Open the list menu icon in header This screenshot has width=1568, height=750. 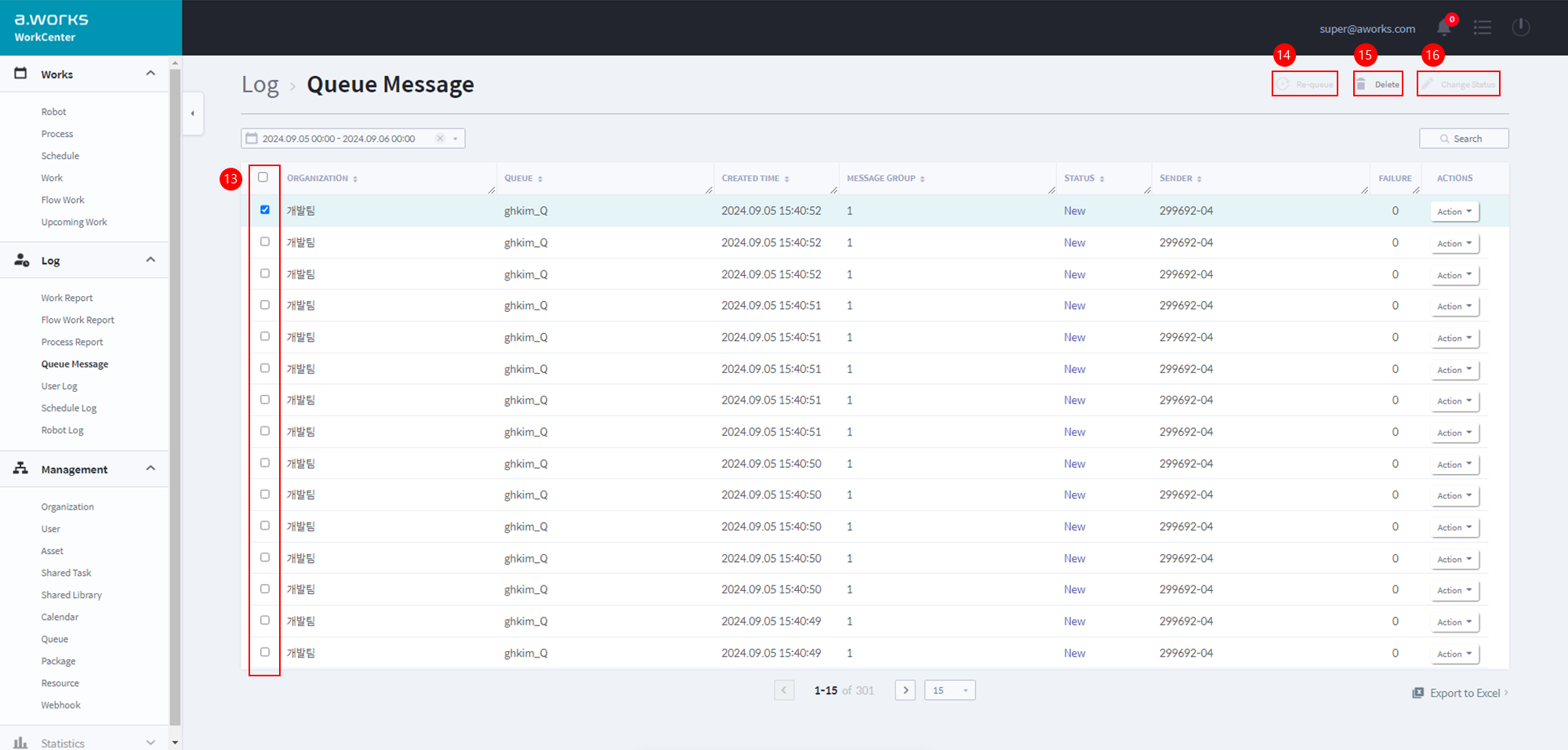coord(1483,27)
